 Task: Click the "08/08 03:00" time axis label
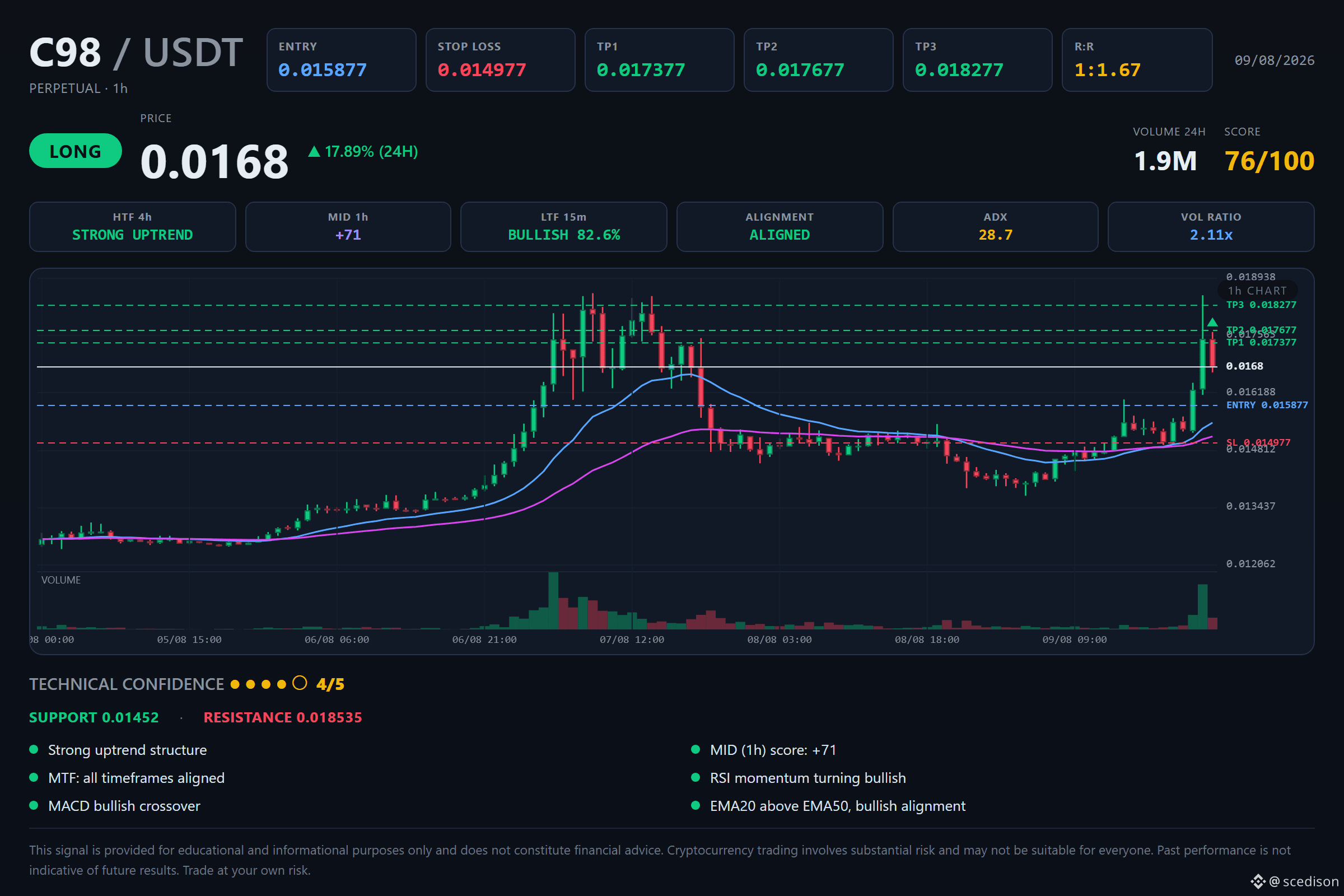tap(780, 640)
